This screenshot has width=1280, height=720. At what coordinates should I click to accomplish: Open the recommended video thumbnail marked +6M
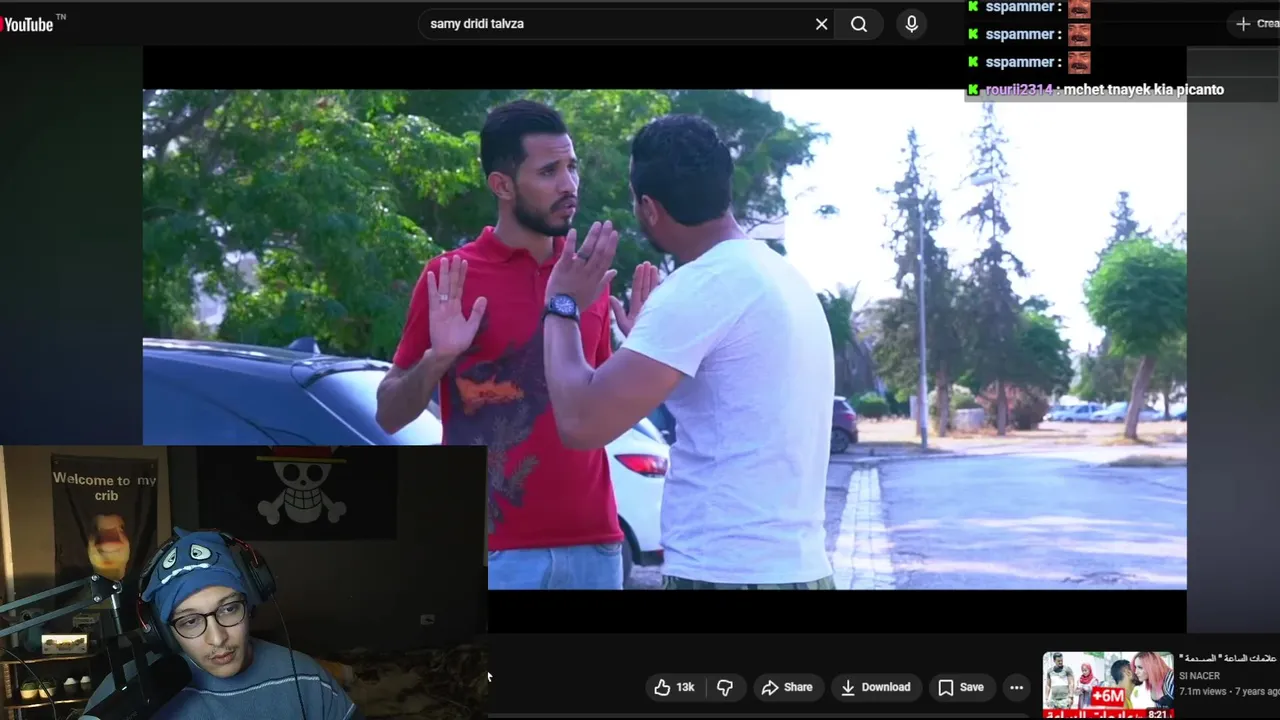pos(1108,686)
